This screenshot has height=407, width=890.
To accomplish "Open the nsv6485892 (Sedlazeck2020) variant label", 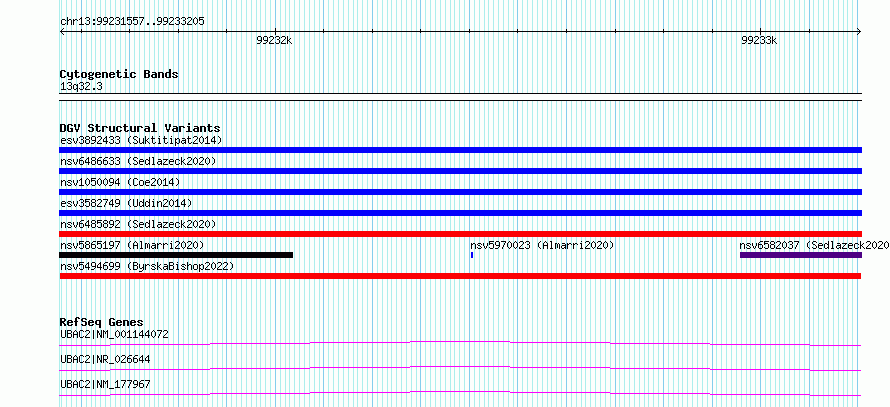I will coord(138,224).
